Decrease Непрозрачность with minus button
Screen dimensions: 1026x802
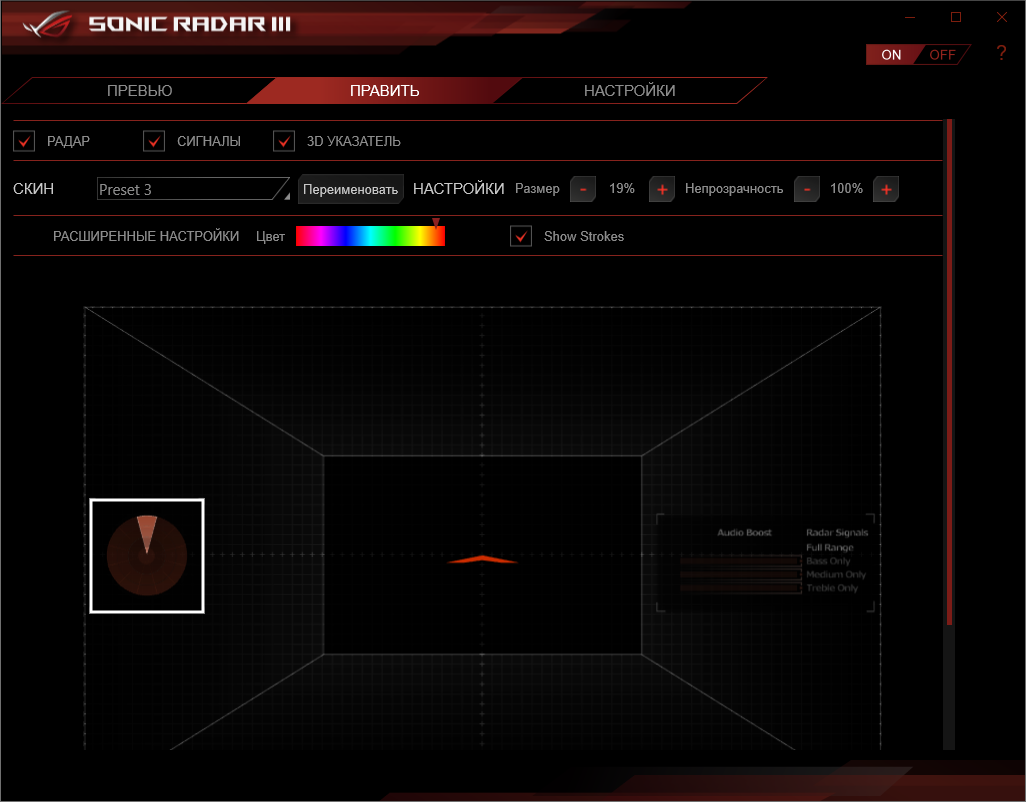[x=807, y=189]
